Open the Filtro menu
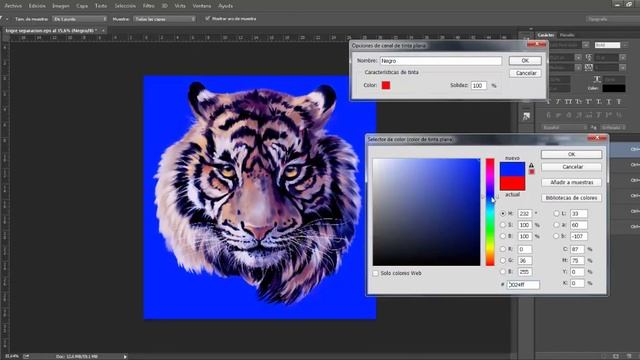Screen dimensions: 640x360 [x=149, y=6]
